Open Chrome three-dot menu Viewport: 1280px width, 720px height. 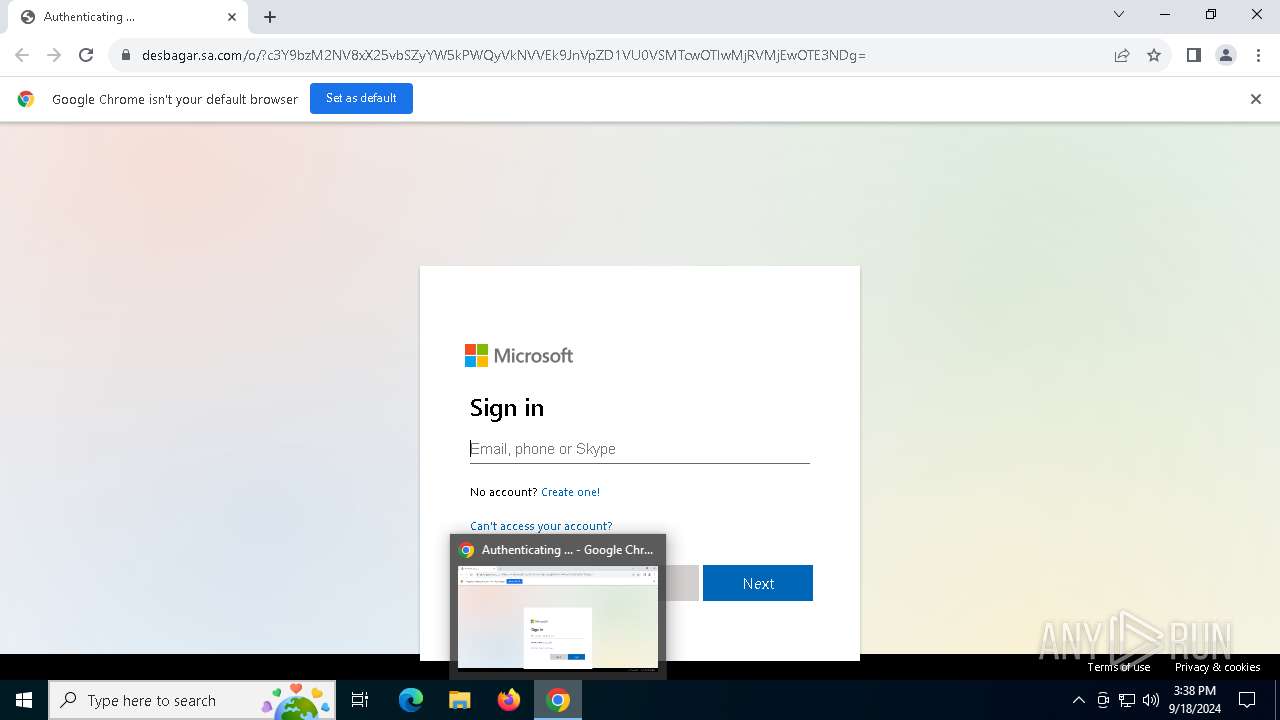tap(1258, 55)
